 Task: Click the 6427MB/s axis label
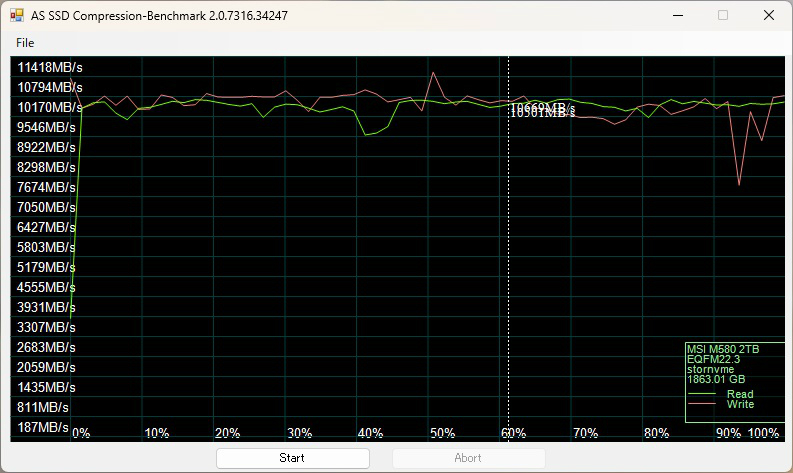46,227
